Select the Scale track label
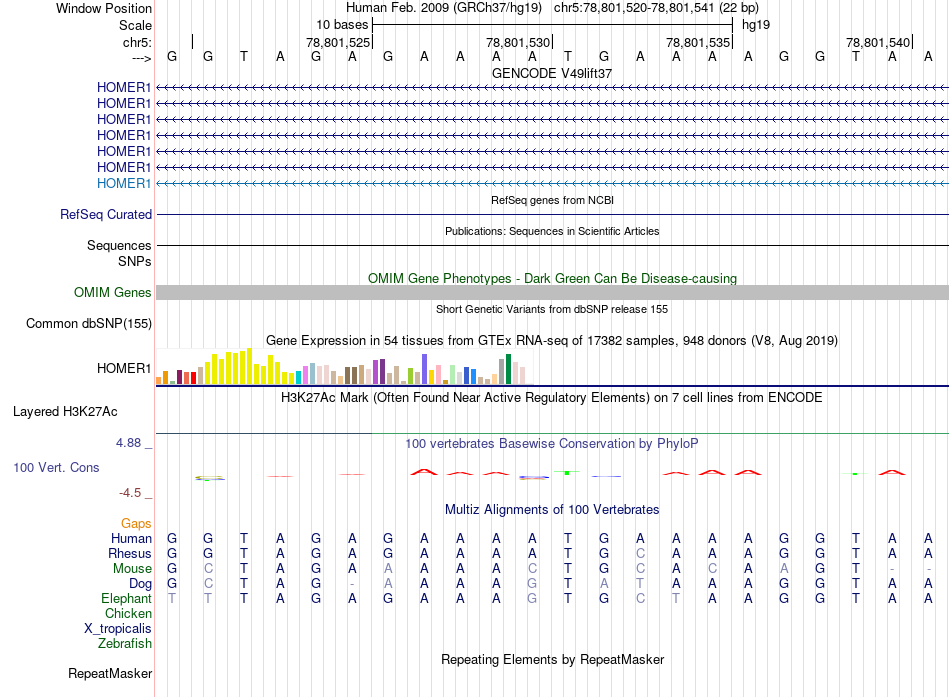 (x=135, y=25)
